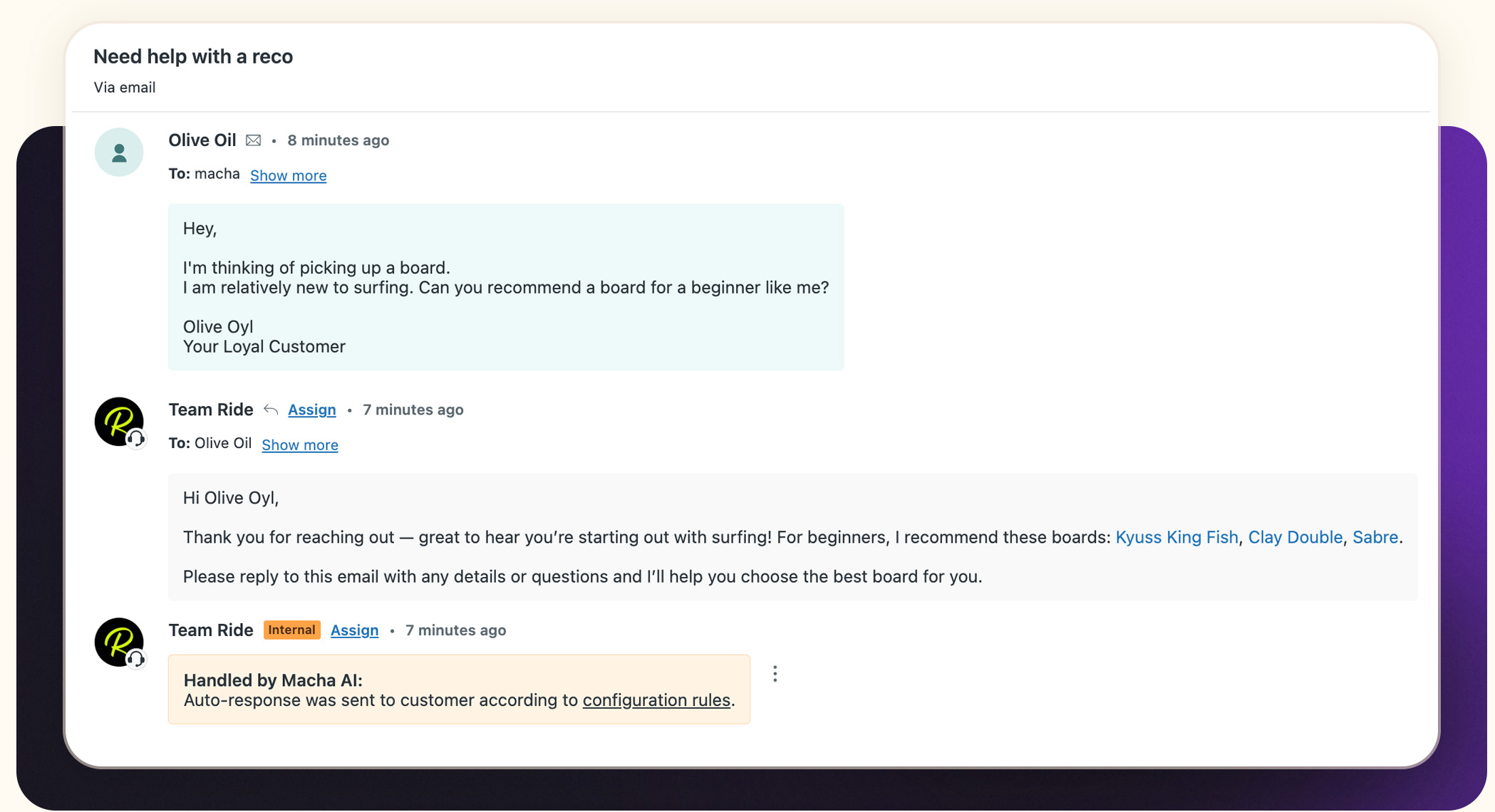Click Assign link on the internal note

pos(354,630)
